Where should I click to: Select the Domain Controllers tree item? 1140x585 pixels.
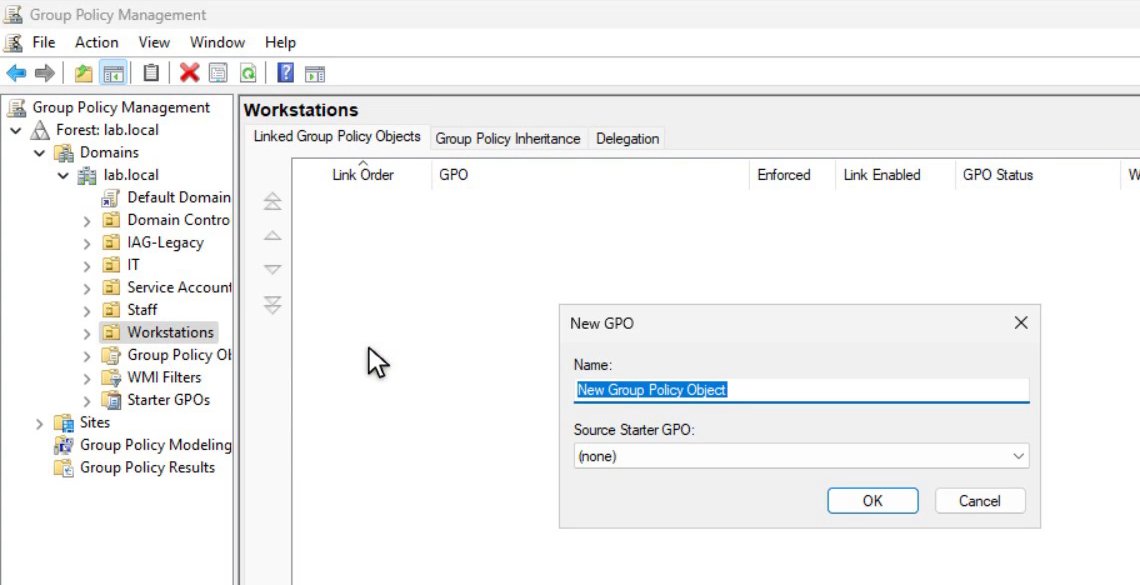pos(178,220)
